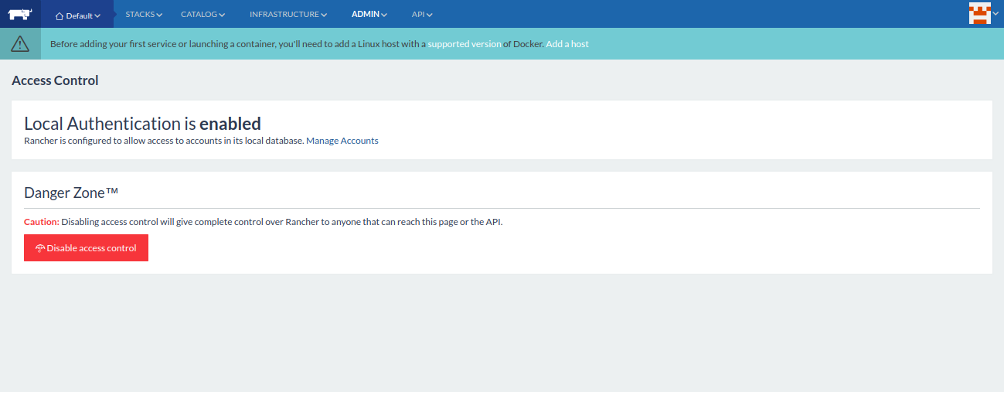Click the 'Add a host' link
Image resolution: width=1004 pixels, height=393 pixels.
(x=567, y=44)
